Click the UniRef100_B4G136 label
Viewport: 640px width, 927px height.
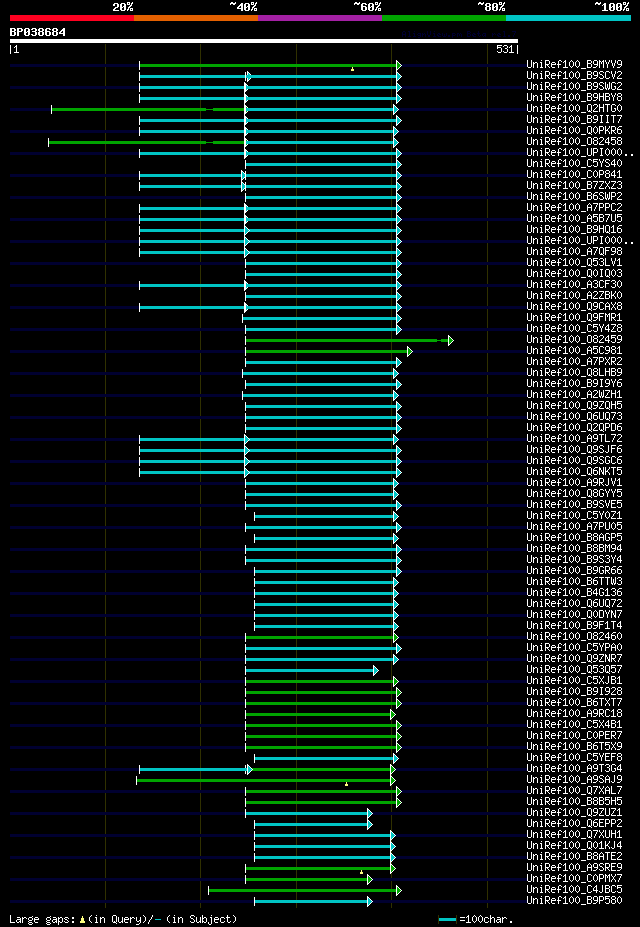click(574, 594)
